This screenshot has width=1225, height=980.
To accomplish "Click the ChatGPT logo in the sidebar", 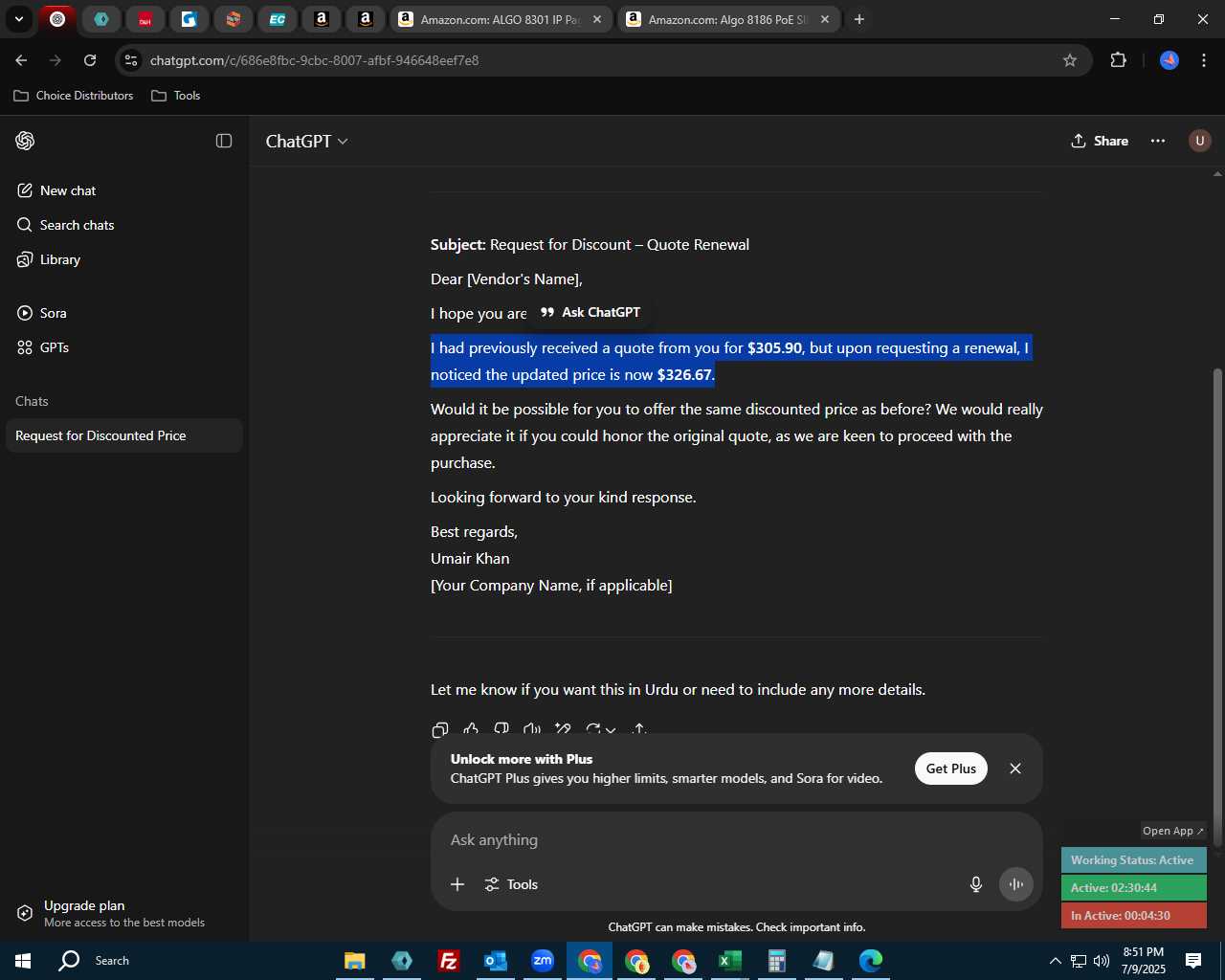I will [x=26, y=141].
